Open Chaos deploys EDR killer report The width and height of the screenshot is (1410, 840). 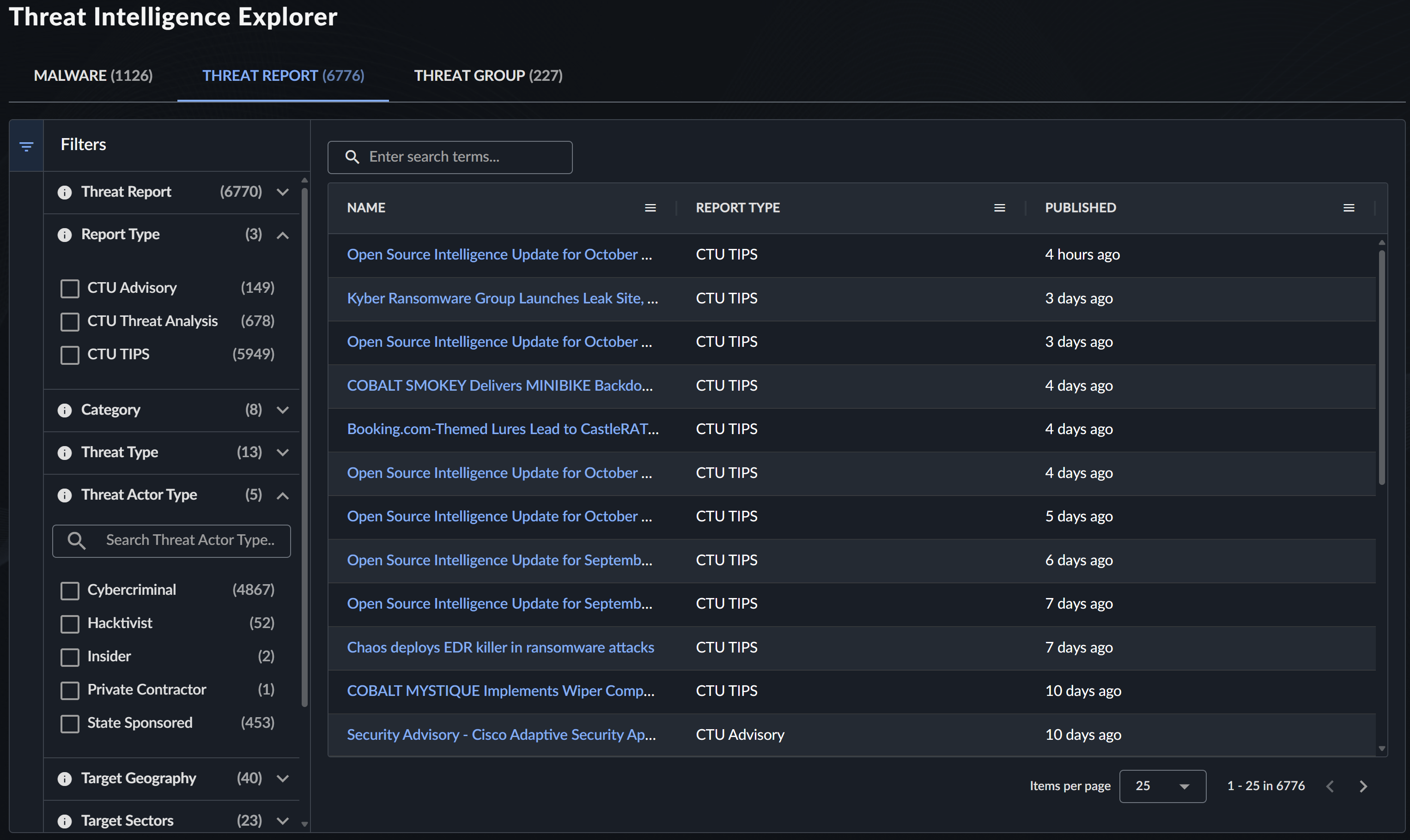[x=500, y=647]
